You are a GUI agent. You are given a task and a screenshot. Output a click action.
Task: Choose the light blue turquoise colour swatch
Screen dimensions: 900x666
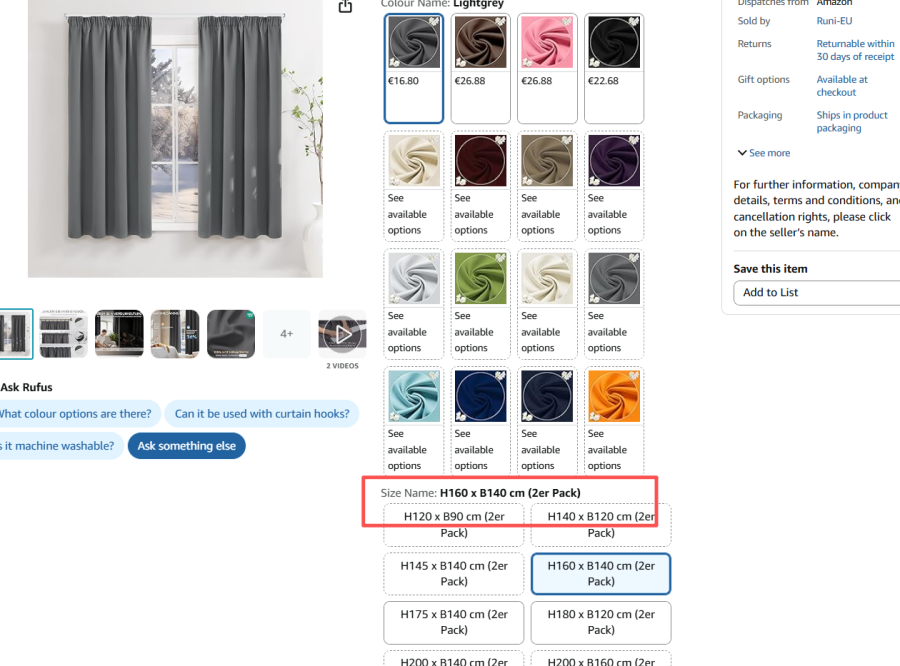coord(414,421)
